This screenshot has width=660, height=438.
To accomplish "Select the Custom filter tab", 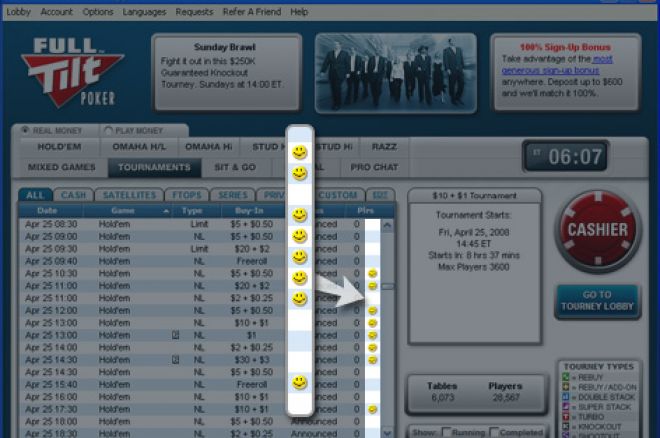I will click(x=338, y=195).
